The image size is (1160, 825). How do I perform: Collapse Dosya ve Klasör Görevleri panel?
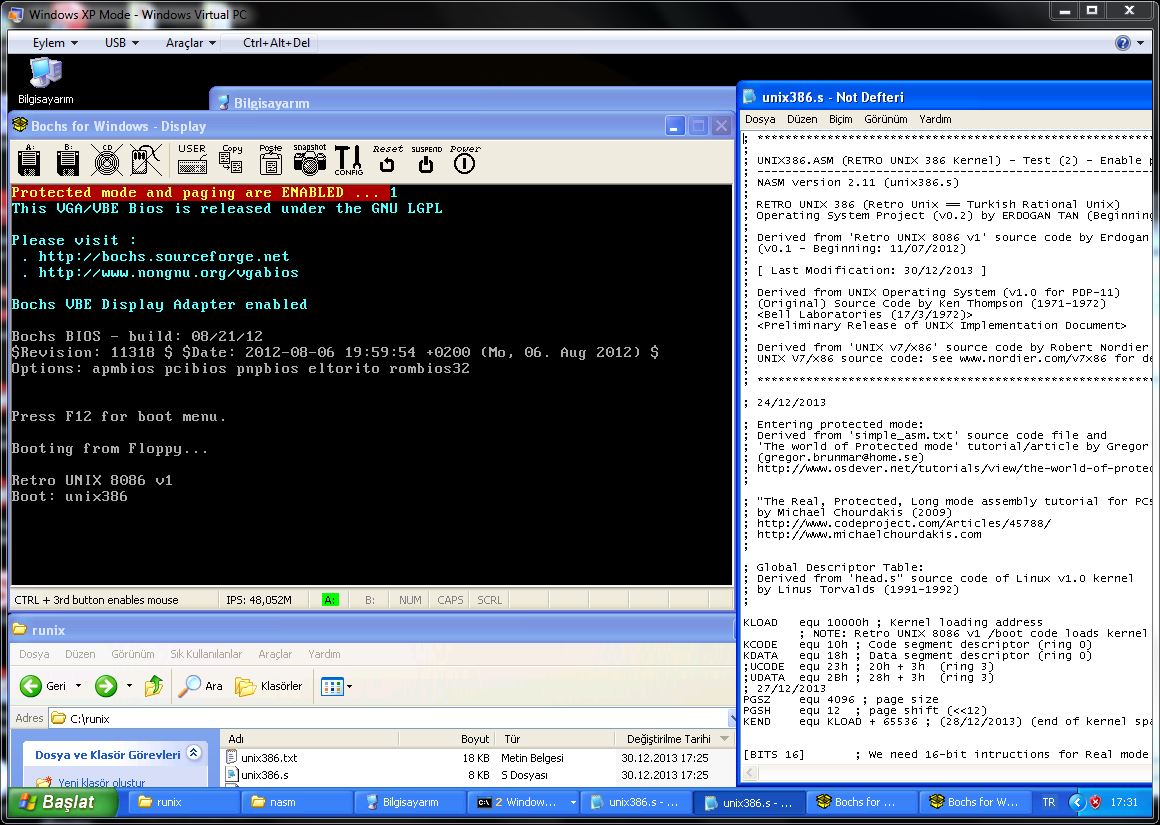[194, 753]
